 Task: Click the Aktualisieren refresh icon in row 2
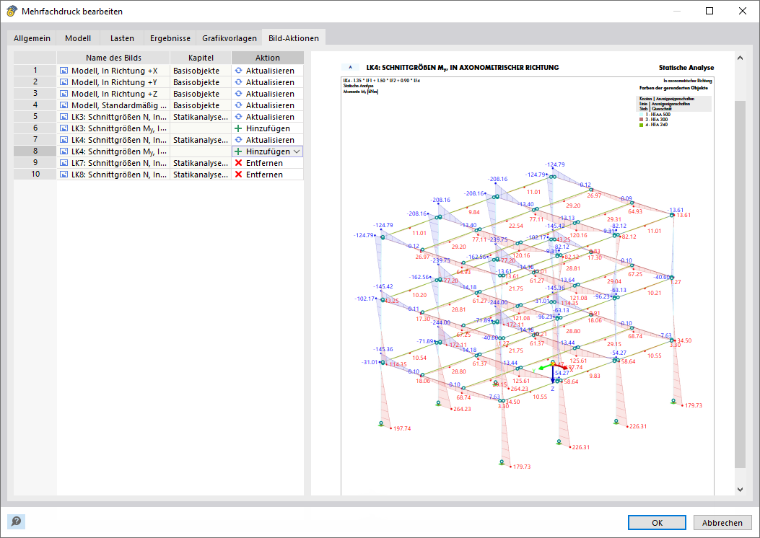coord(238,82)
